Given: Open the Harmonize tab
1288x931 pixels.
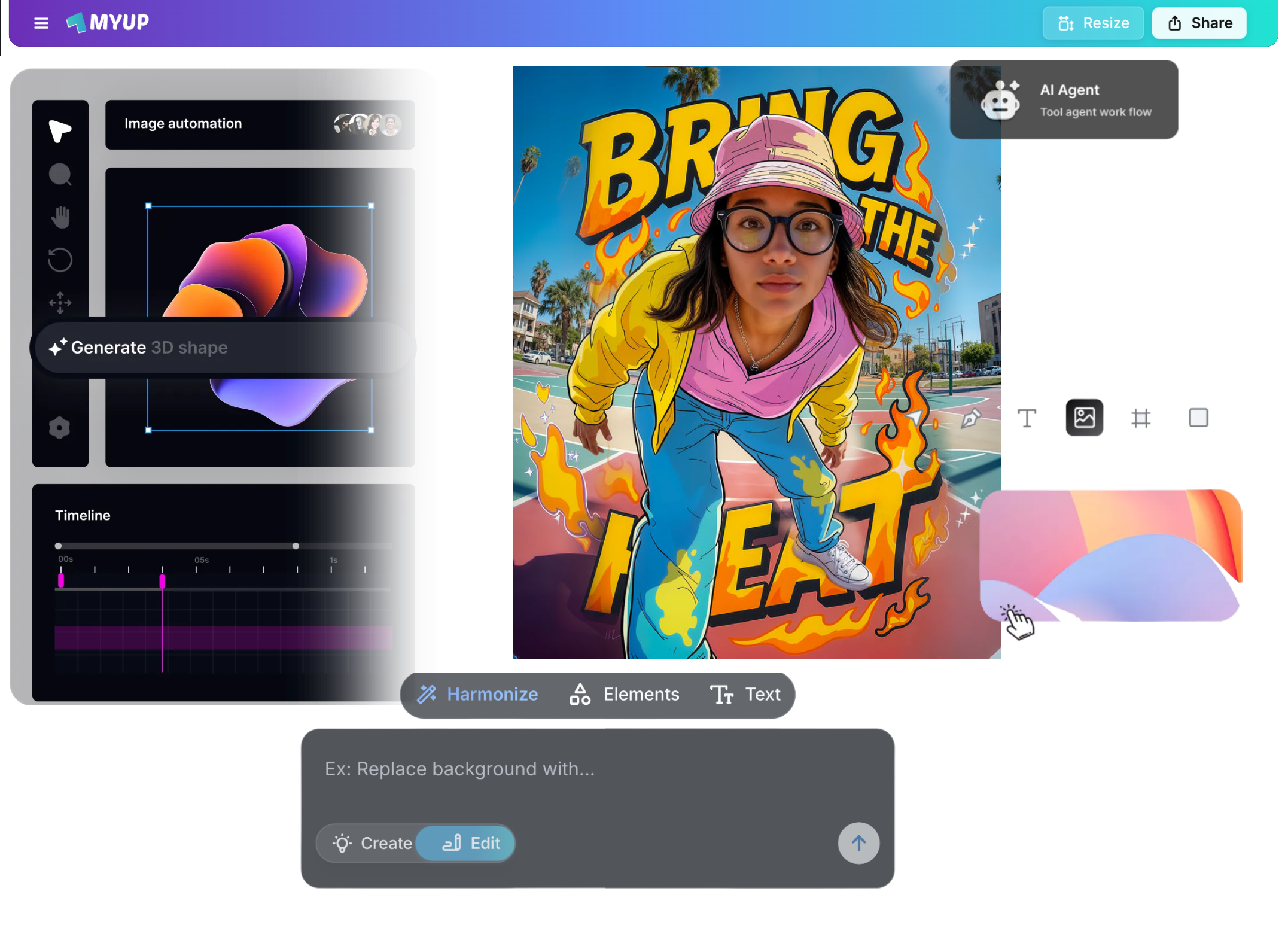Looking at the screenshot, I should click(x=477, y=694).
